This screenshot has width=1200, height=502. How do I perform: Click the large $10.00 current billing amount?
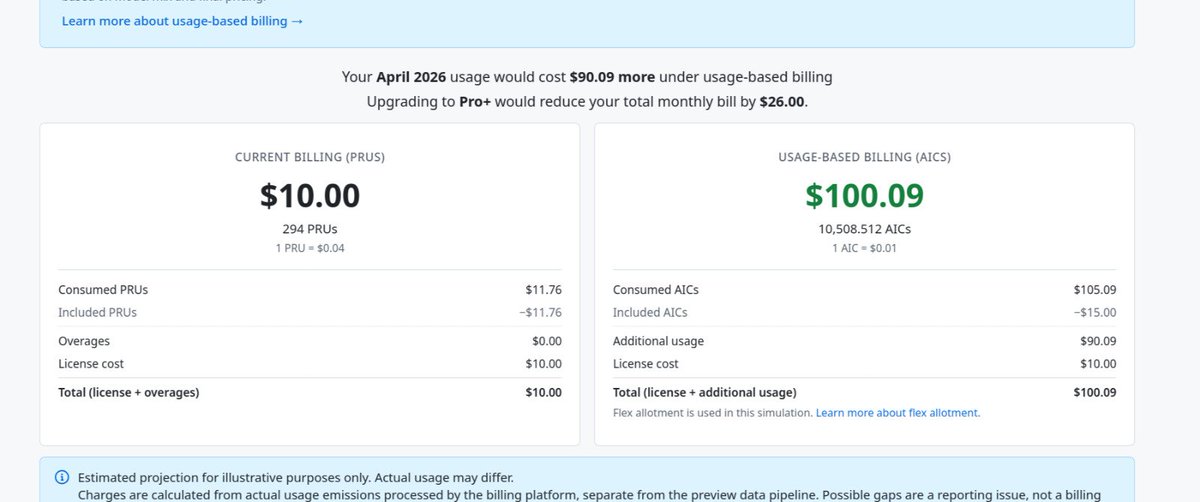(x=310, y=196)
